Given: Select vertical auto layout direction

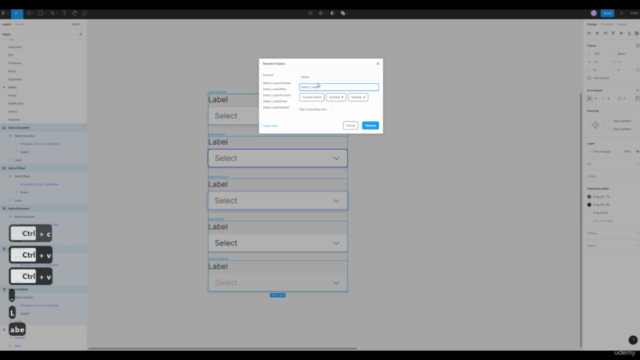Looking at the screenshot, I should point(589,98).
